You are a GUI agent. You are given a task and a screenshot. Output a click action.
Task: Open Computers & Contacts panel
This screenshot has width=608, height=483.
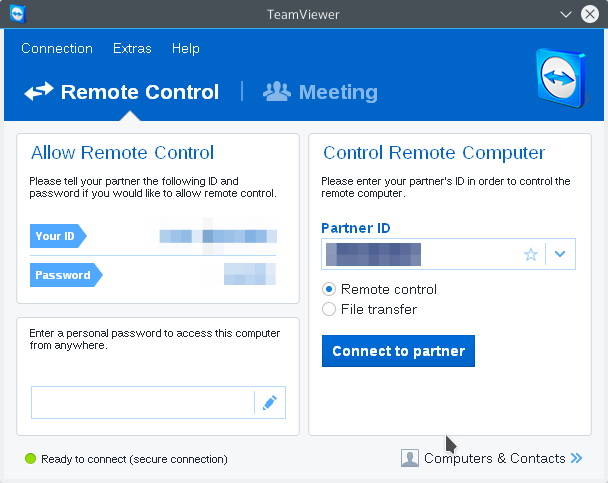(491, 458)
